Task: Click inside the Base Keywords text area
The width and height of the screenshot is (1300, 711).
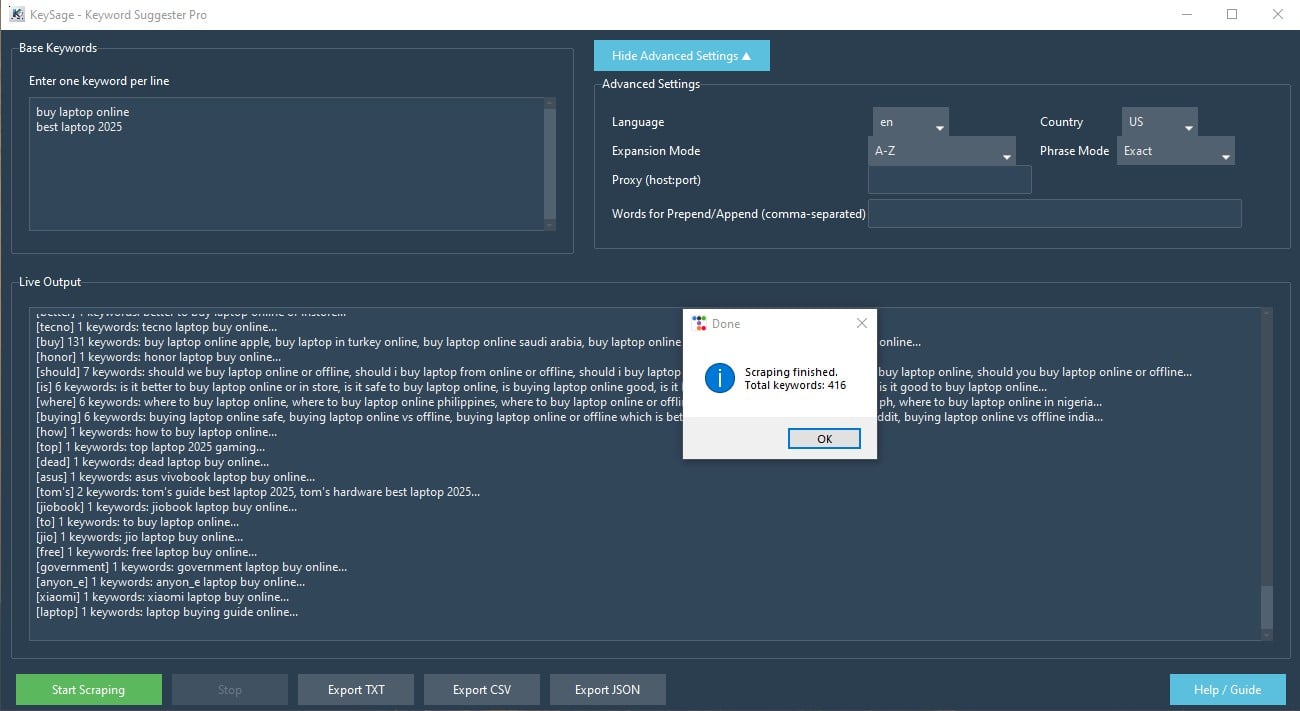Action: point(286,164)
